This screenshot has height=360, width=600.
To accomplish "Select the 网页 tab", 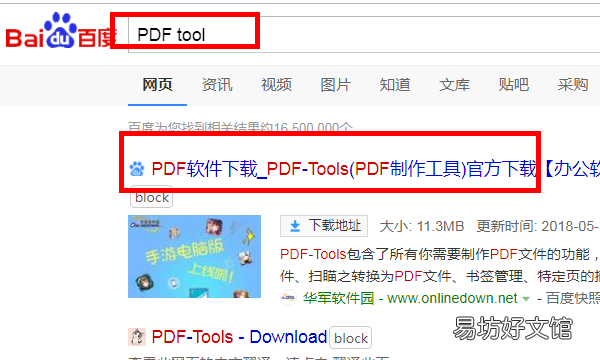I will pyautogui.click(x=157, y=85).
